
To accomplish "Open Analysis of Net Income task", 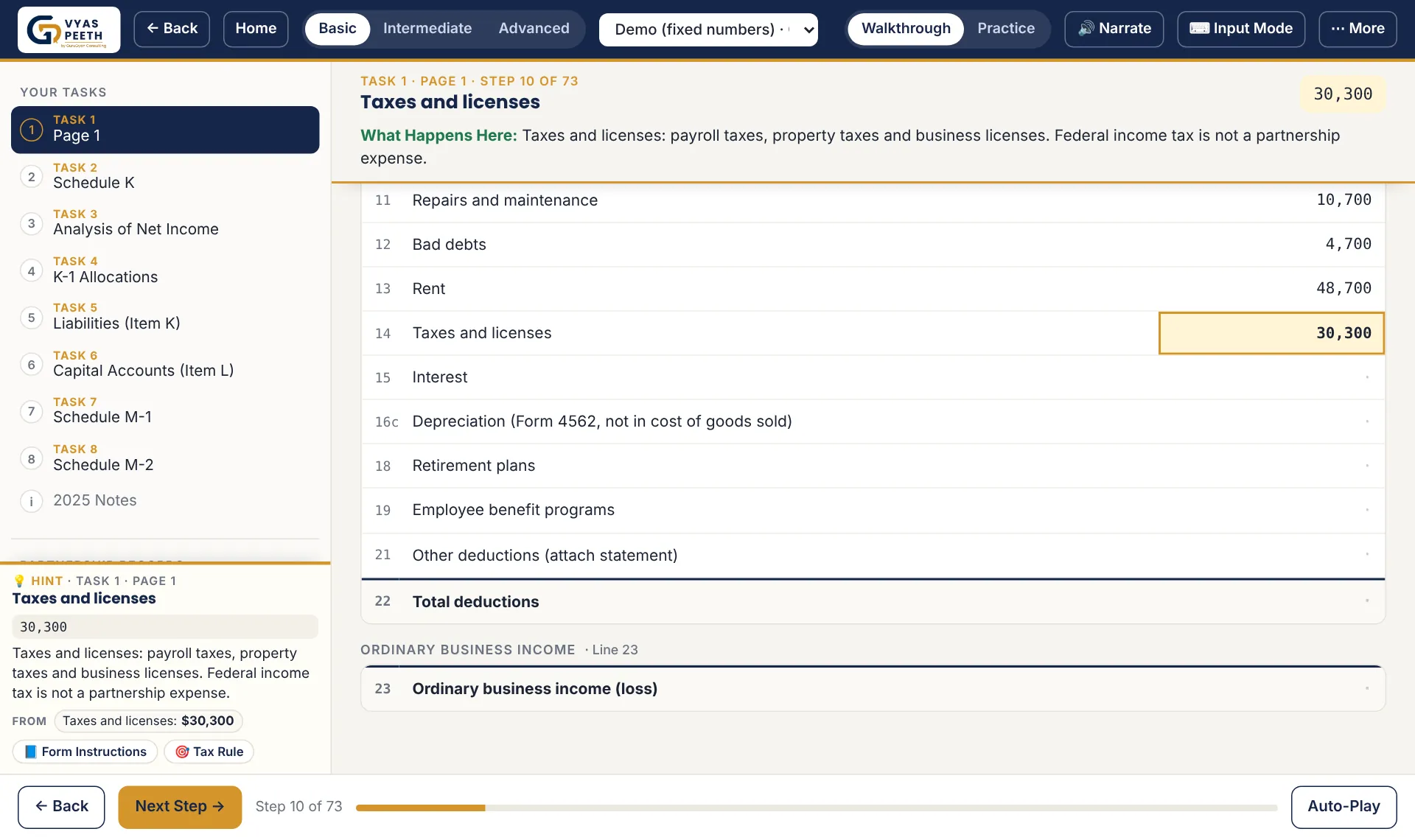I will pos(165,223).
